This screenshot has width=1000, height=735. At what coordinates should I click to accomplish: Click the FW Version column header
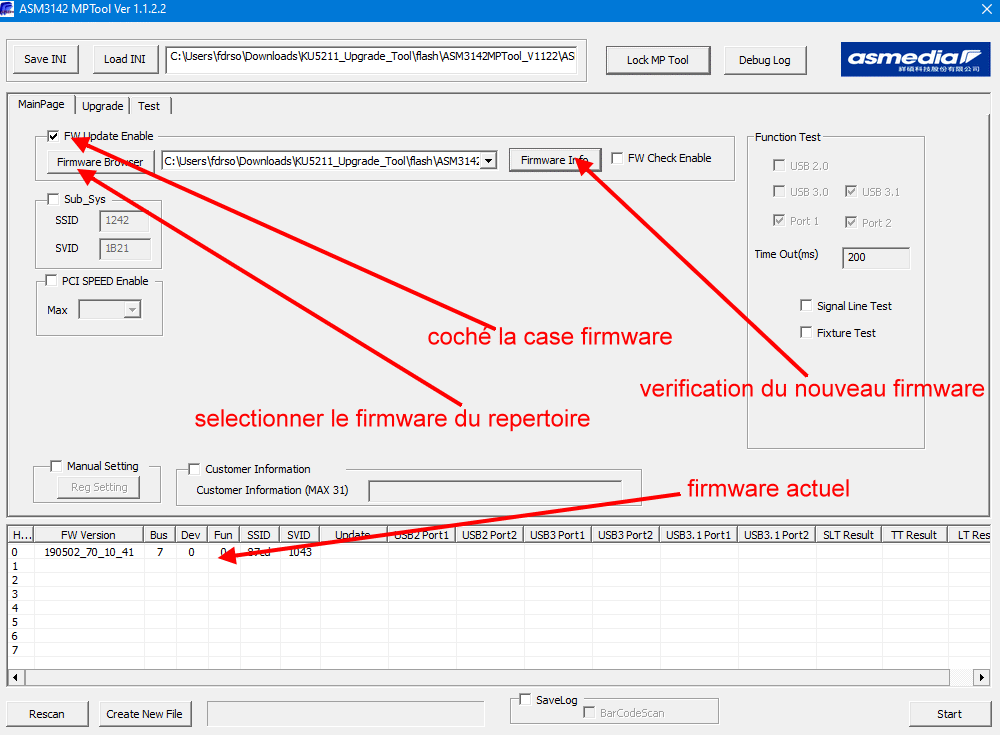[88, 535]
